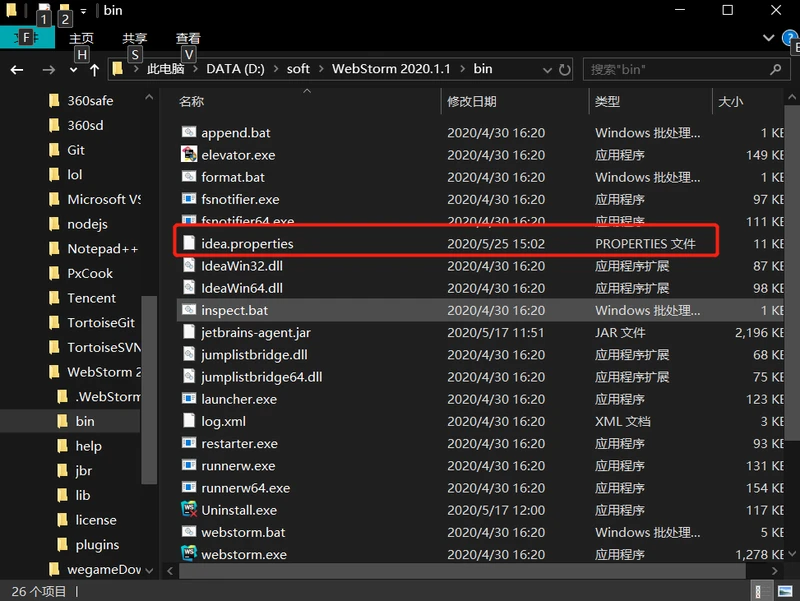The width and height of the screenshot is (800, 601).
Task: Select the Git folder in tree
Action: pos(76,150)
